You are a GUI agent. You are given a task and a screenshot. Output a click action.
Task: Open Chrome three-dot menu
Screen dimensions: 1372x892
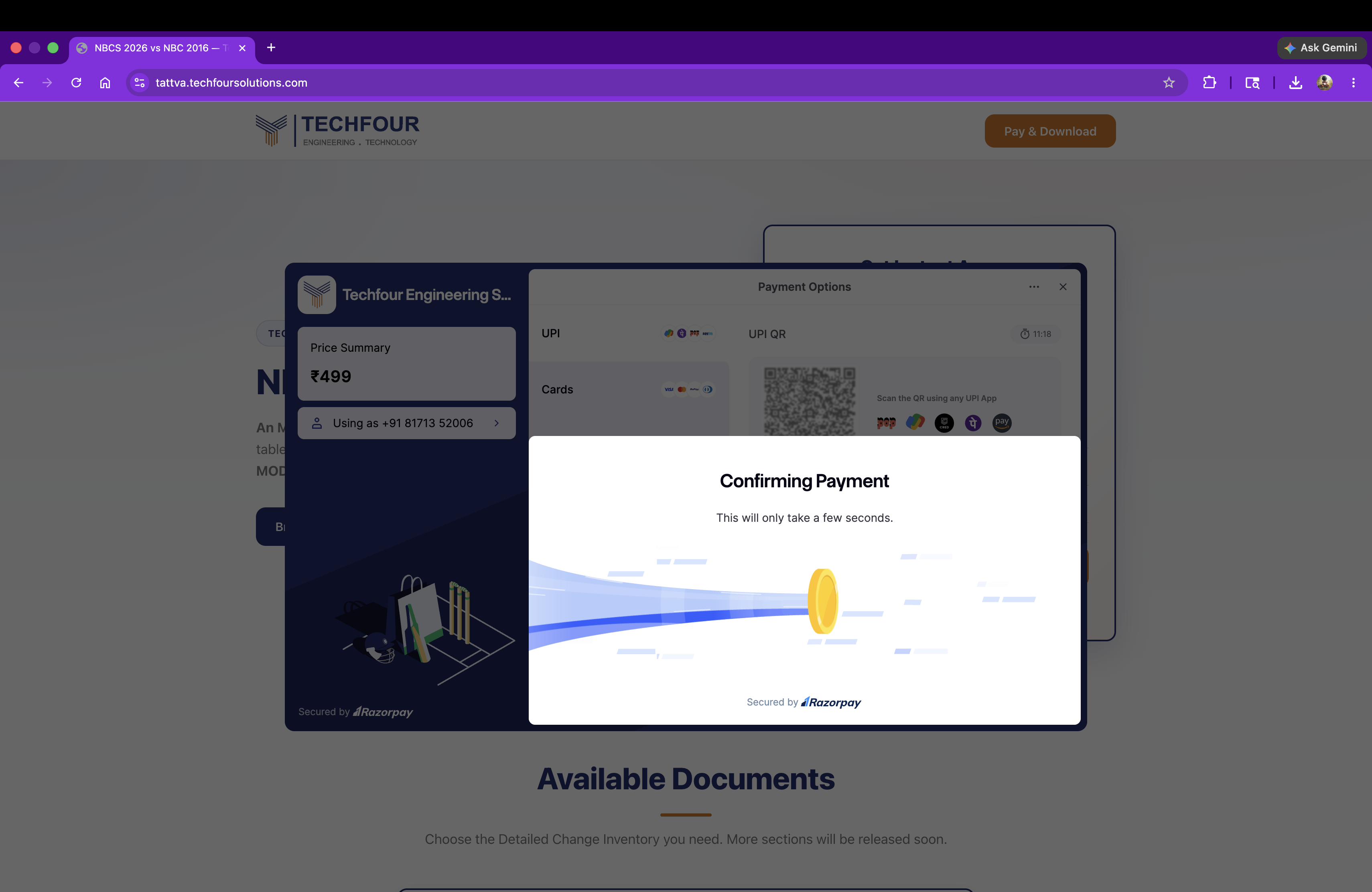[1354, 82]
